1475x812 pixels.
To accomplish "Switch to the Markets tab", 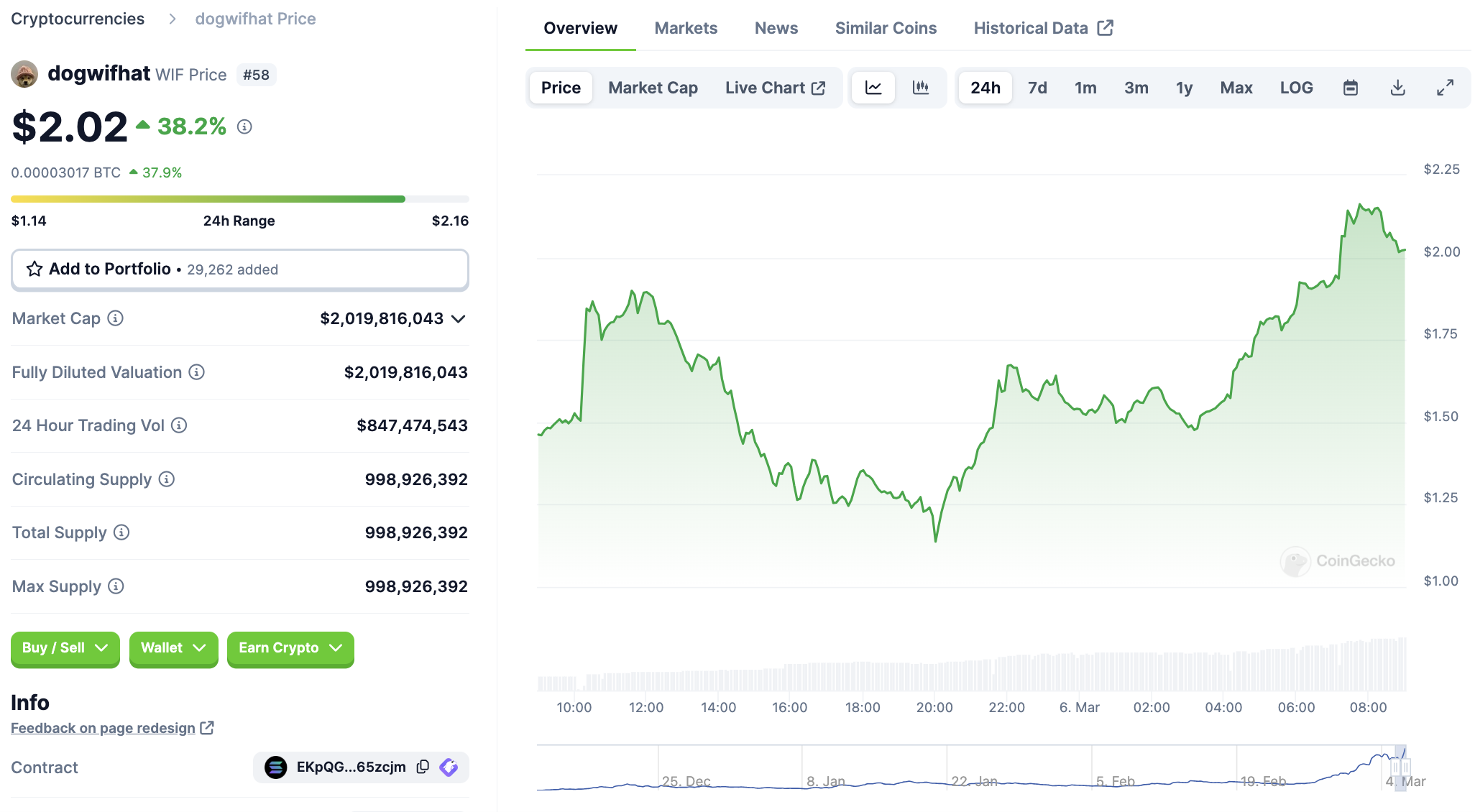I will (686, 28).
